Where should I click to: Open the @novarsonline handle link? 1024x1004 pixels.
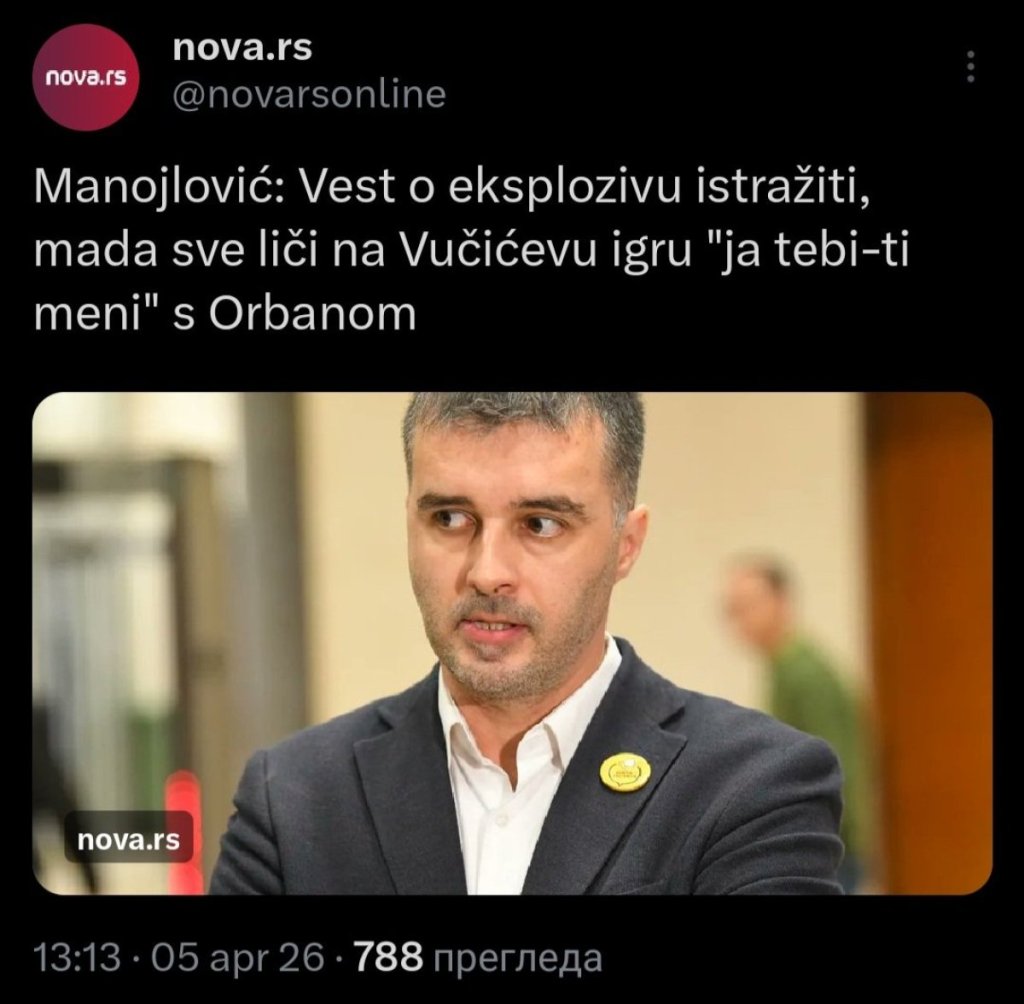[309, 94]
